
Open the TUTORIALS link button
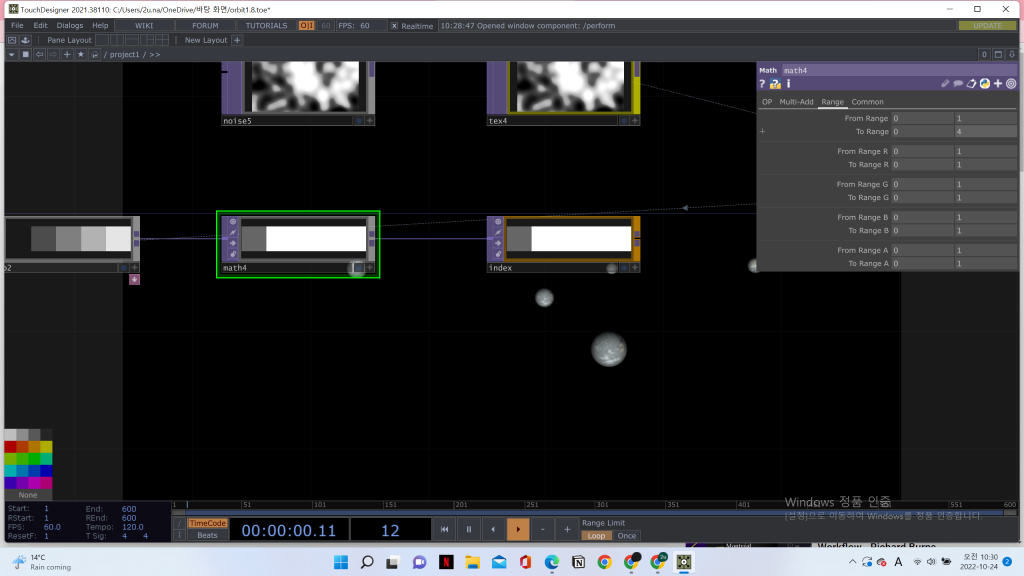266,25
